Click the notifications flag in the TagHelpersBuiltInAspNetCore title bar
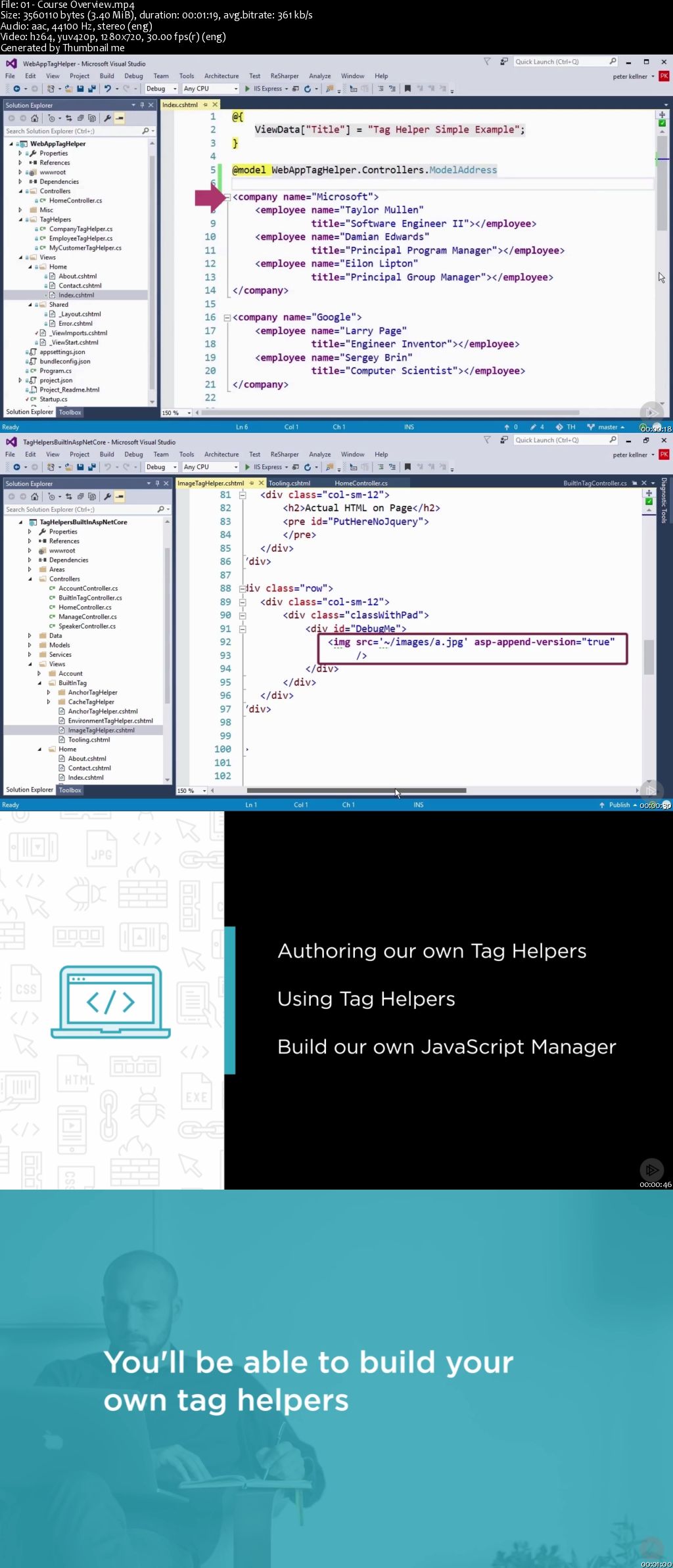This screenshot has width=673, height=1568. tap(487, 440)
